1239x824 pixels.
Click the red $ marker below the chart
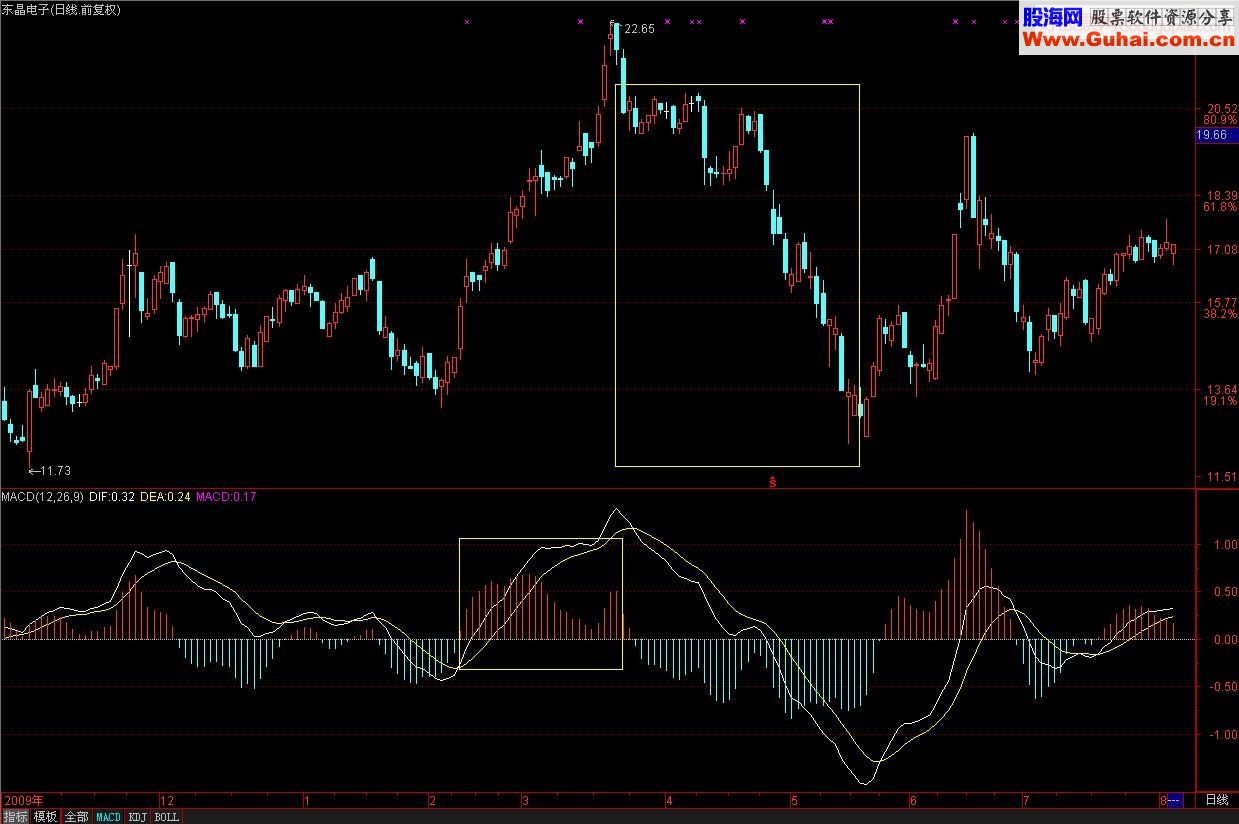click(x=773, y=481)
